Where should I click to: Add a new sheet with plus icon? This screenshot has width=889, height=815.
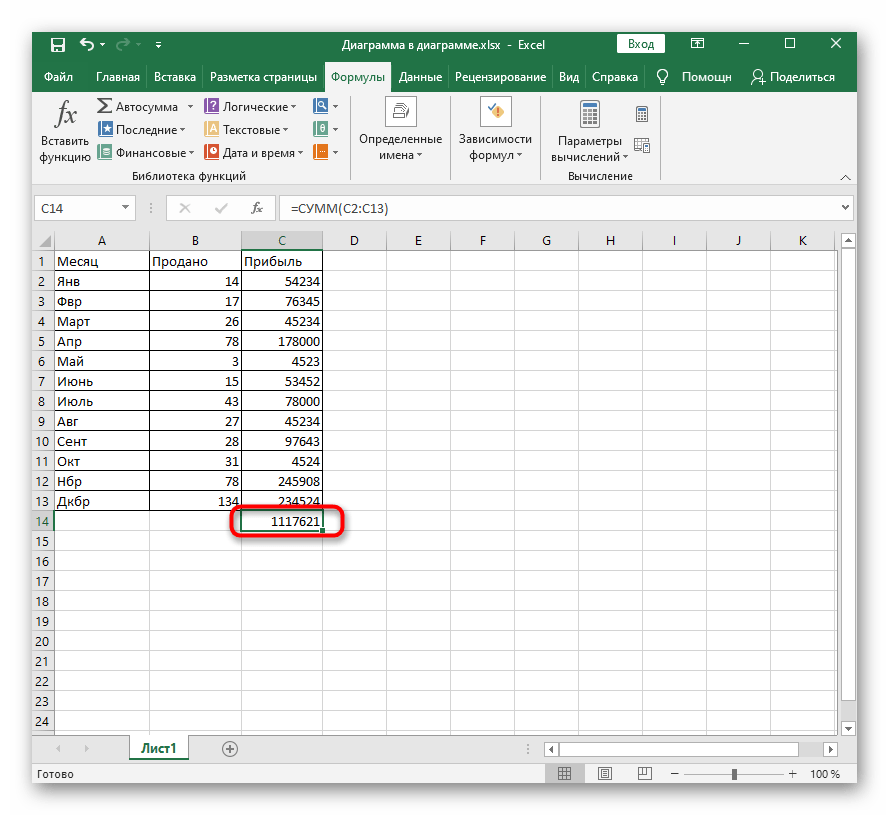click(230, 748)
